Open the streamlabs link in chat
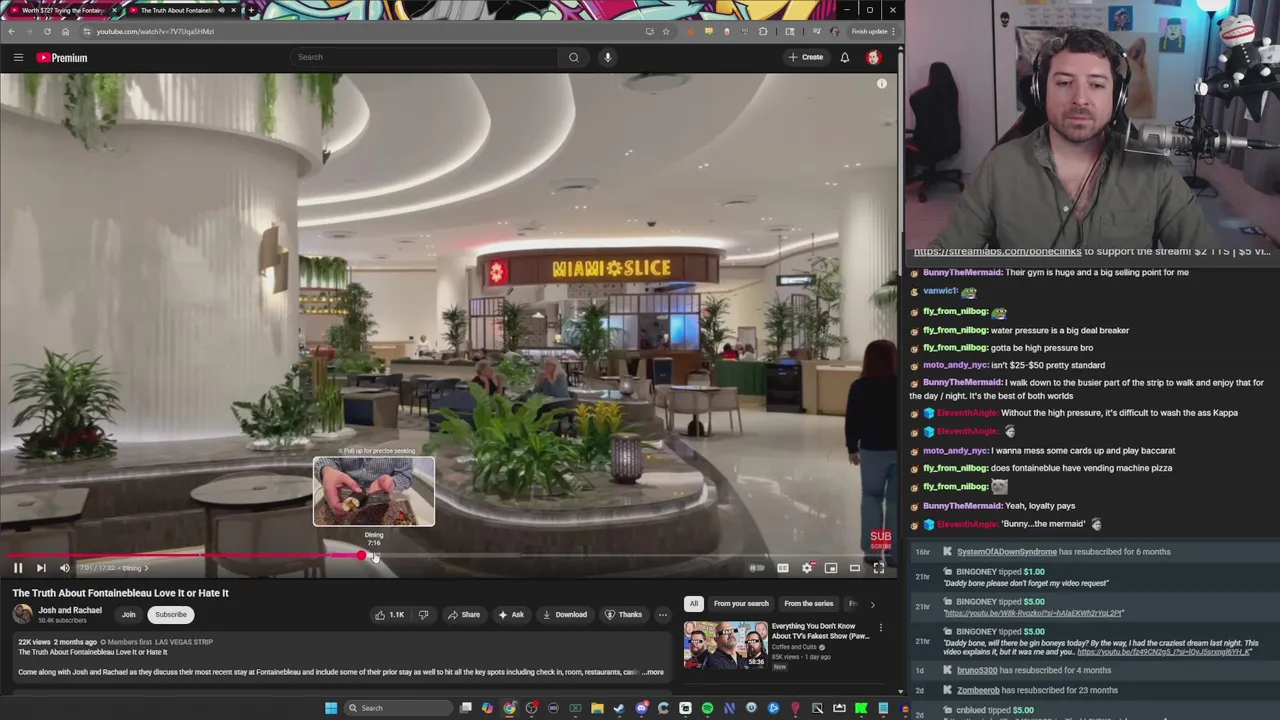This screenshot has width=1280, height=720. (x=997, y=252)
